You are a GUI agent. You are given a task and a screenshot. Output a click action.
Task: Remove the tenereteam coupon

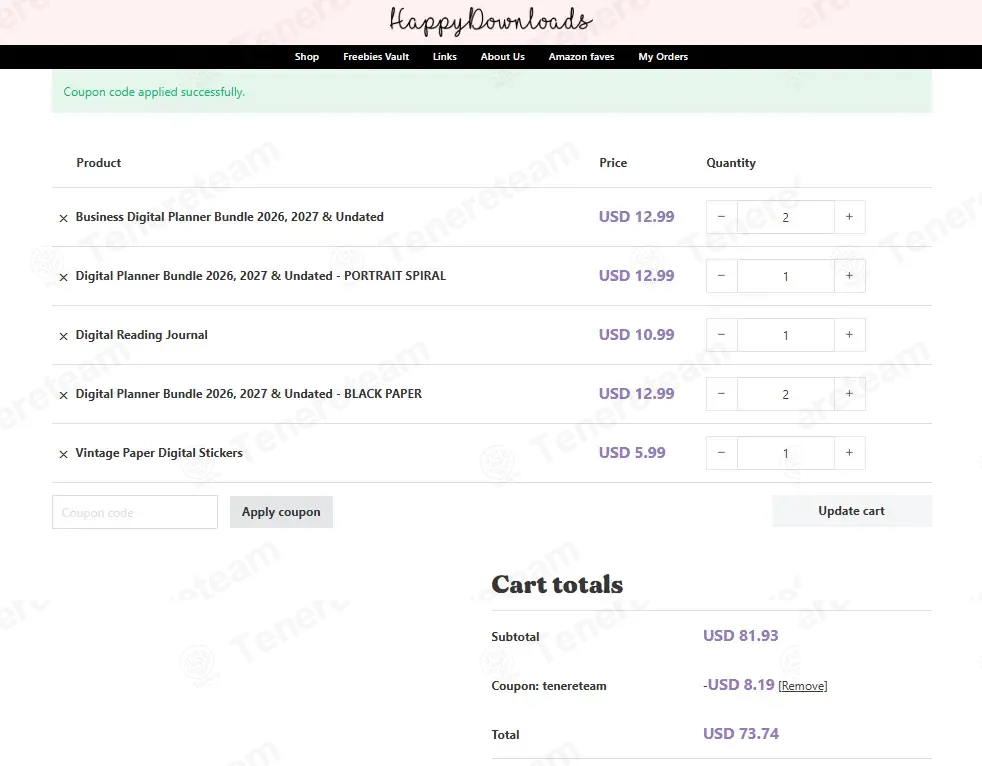click(x=803, y=686)
